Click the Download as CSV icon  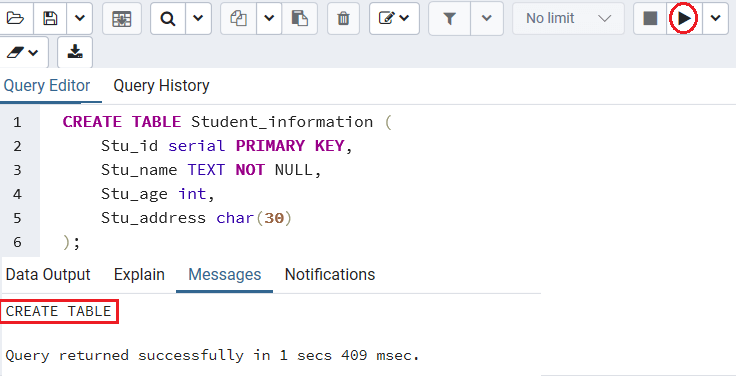click(75, 52)
